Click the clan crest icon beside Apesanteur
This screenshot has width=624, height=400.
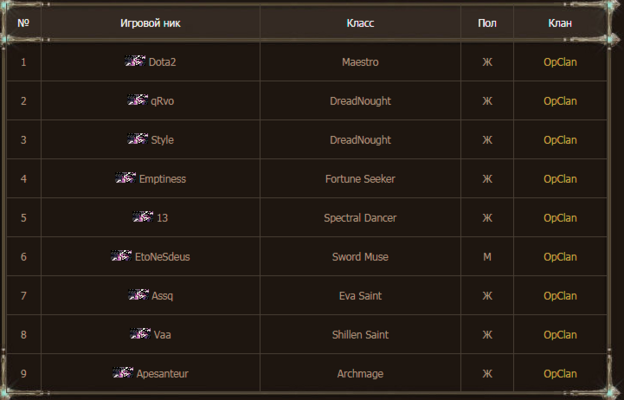[123, 373]
